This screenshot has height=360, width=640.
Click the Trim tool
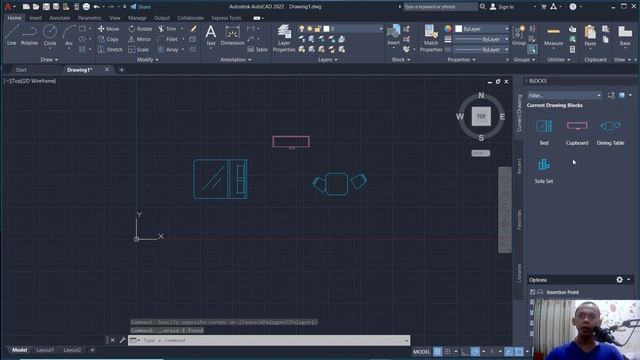167,29
